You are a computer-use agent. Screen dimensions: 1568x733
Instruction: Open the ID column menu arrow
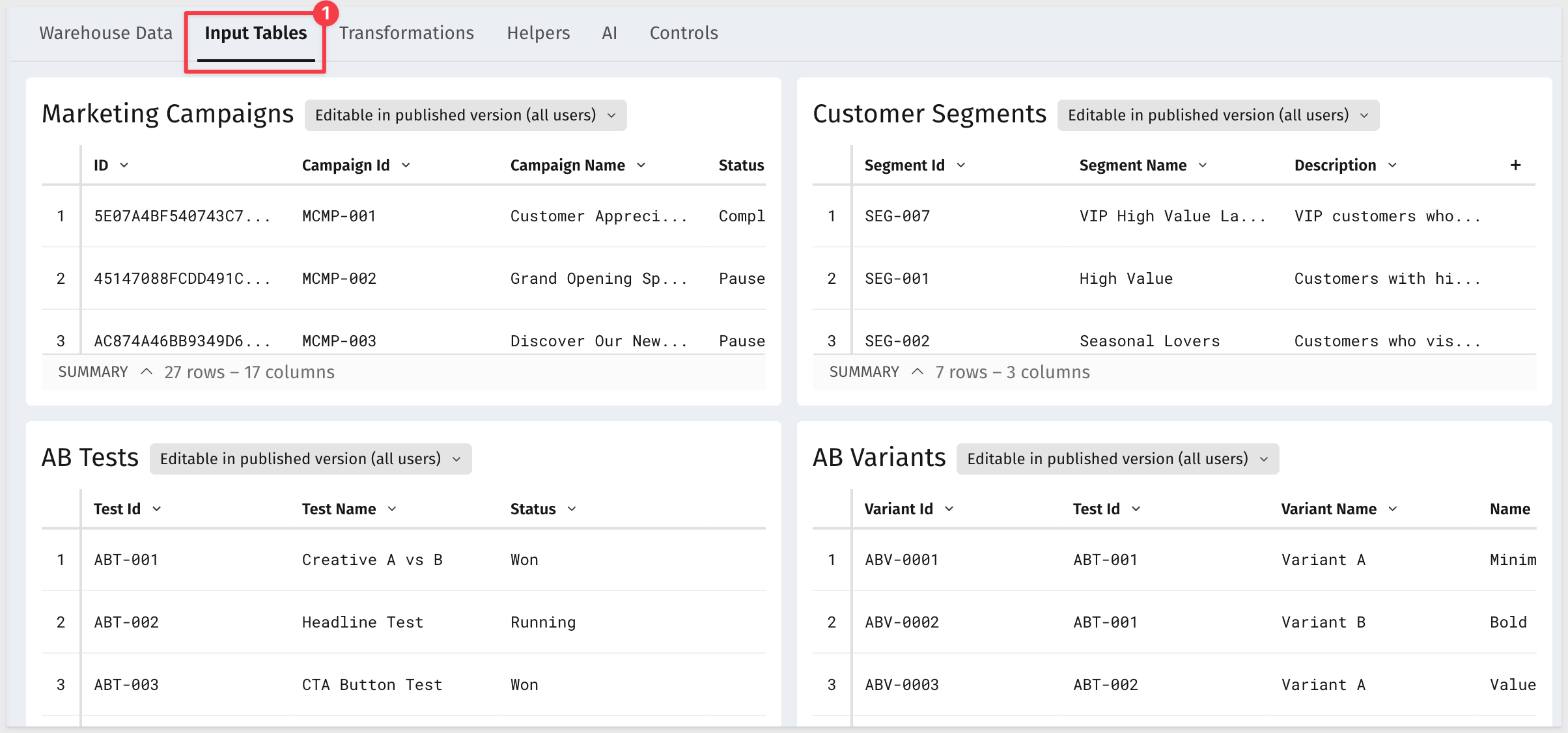tap(124, 165)
